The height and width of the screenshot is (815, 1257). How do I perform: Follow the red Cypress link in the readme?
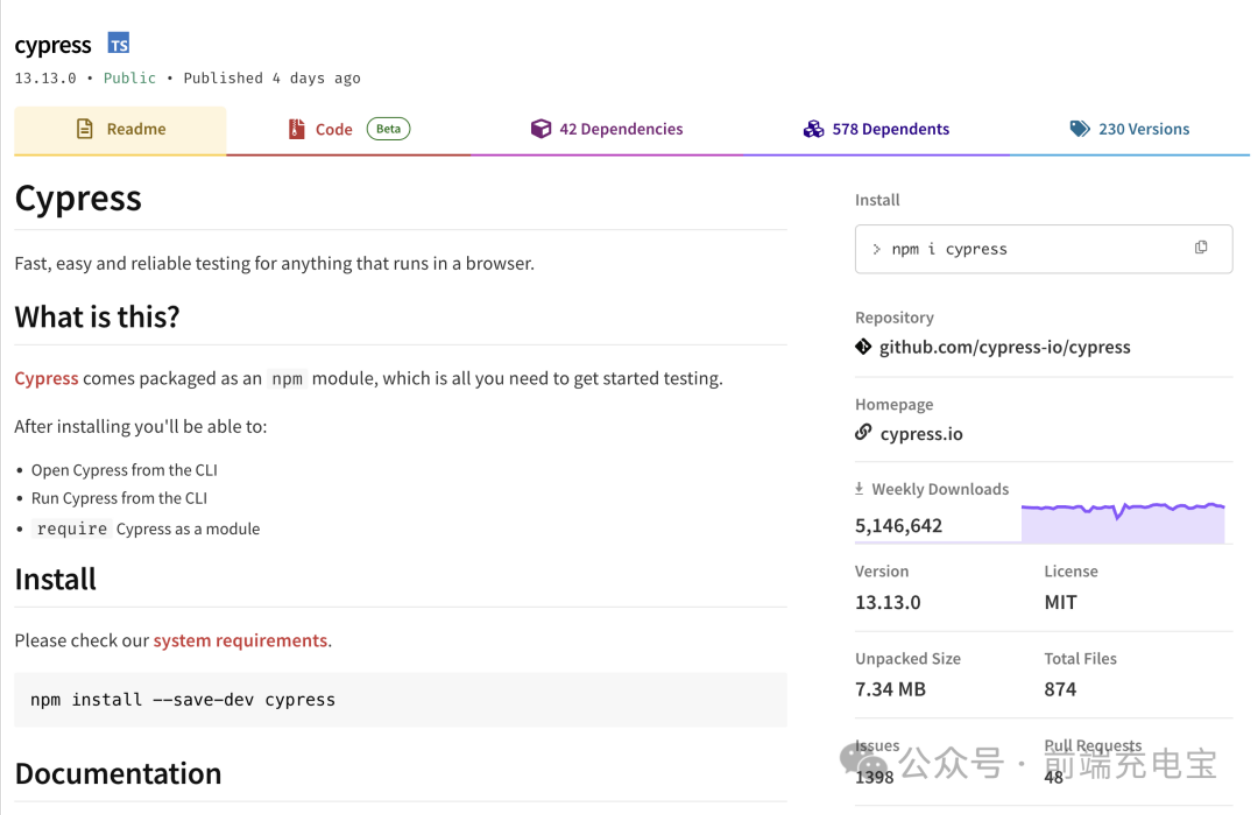coord(46,378)
